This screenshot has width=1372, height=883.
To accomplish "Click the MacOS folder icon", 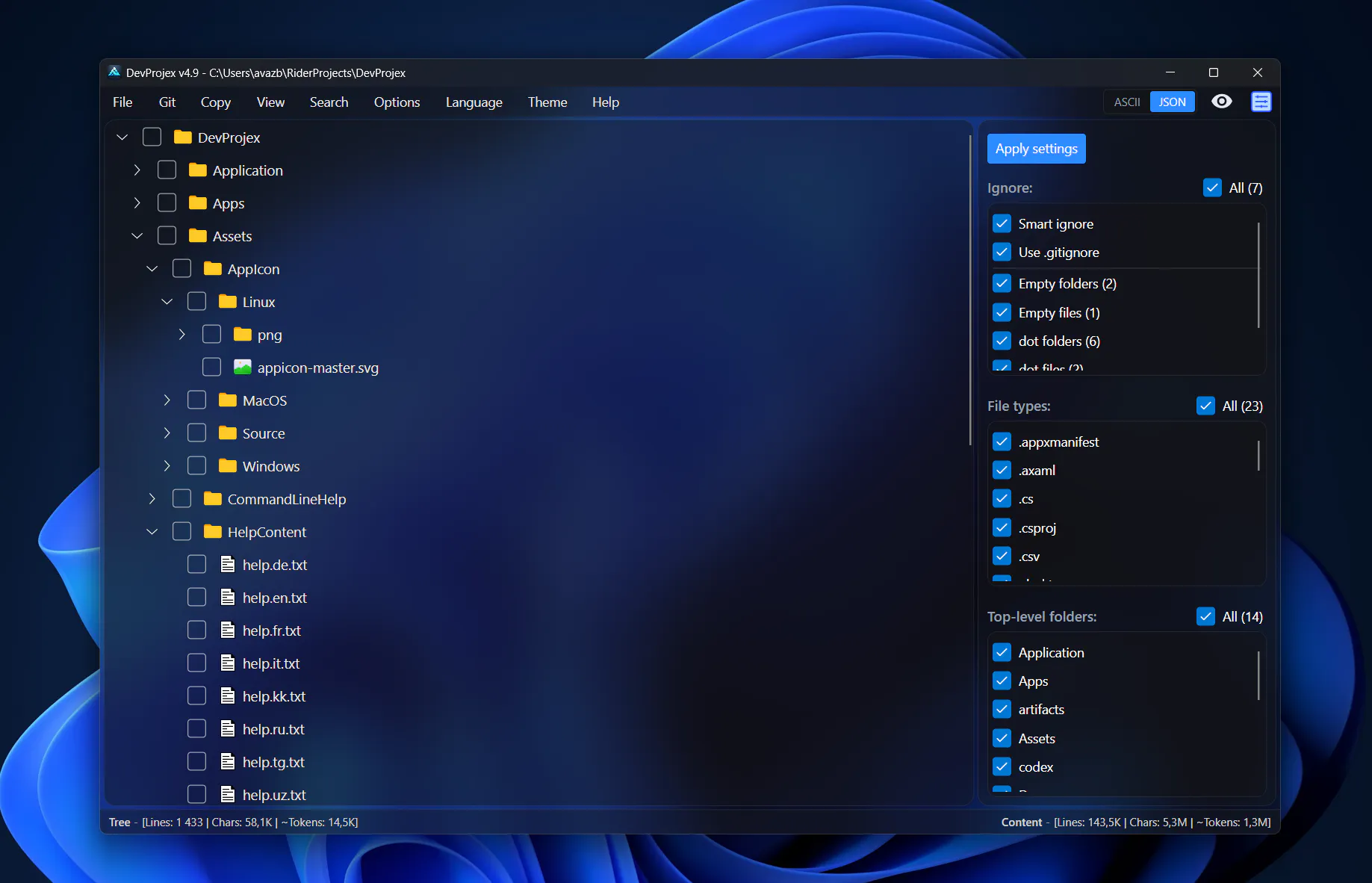I will click(228, 400).
